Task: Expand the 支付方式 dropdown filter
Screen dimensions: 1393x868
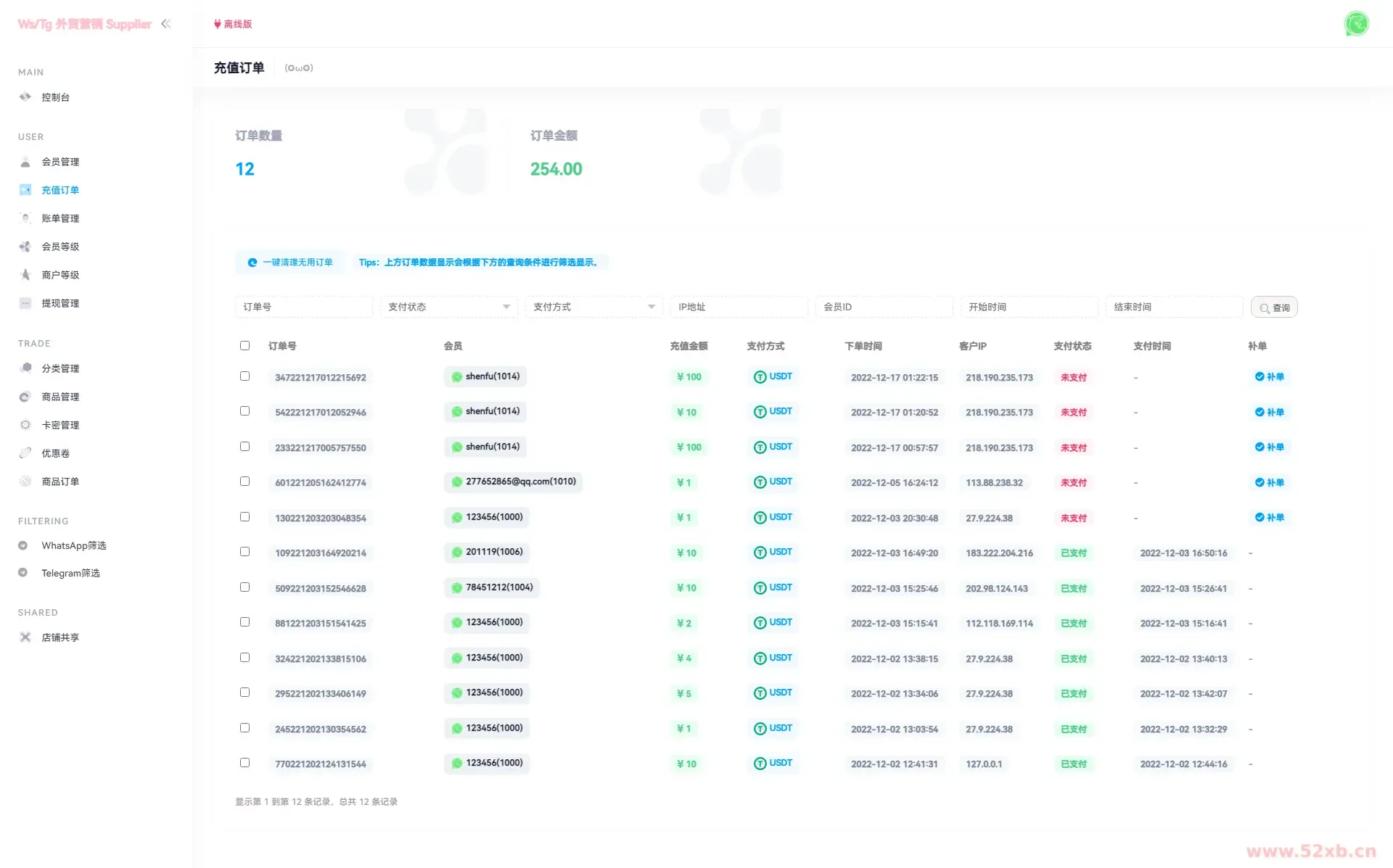Action: coord(593,307)
